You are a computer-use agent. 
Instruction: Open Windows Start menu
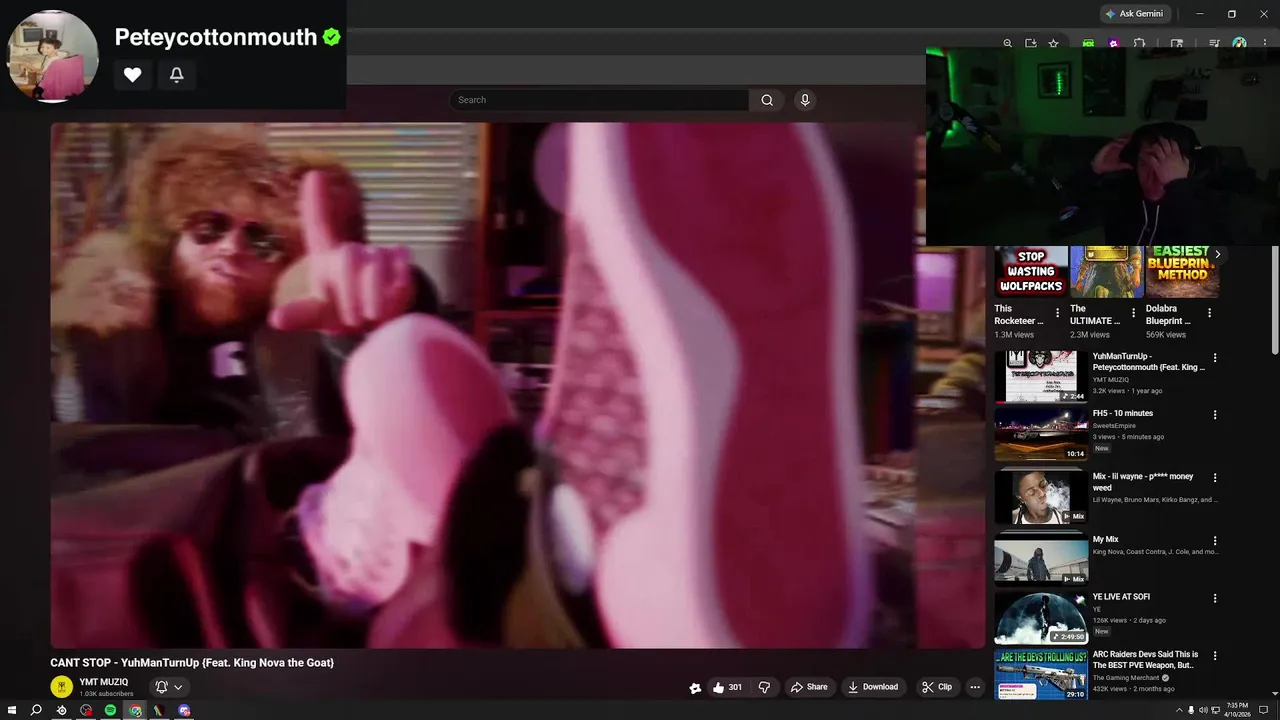click(x=12, y=710)
